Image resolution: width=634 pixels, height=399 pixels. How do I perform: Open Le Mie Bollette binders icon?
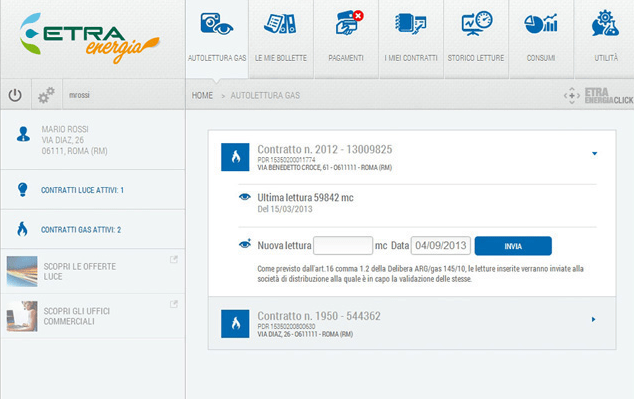[x=280, y=23]
